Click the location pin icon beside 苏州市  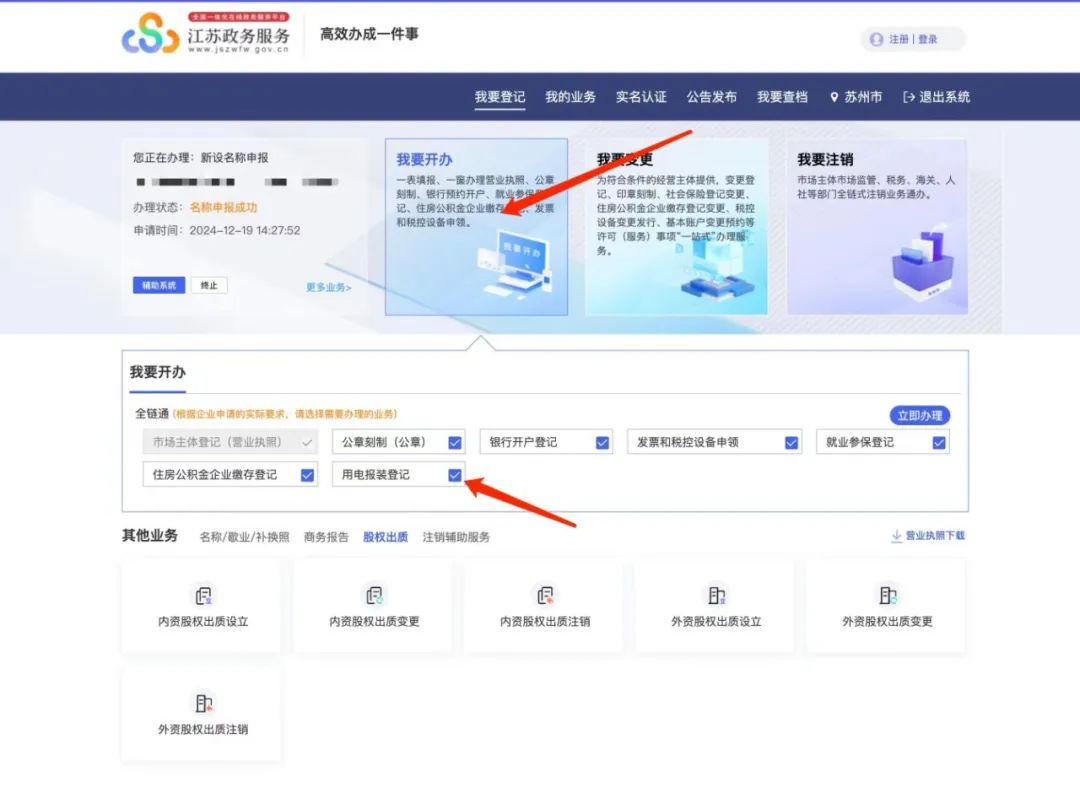(x=836, y=96)
